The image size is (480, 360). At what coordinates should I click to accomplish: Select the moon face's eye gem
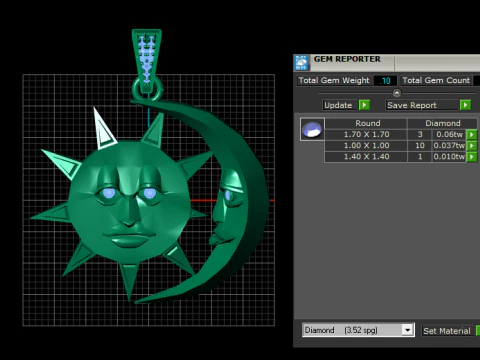point(228,195)
